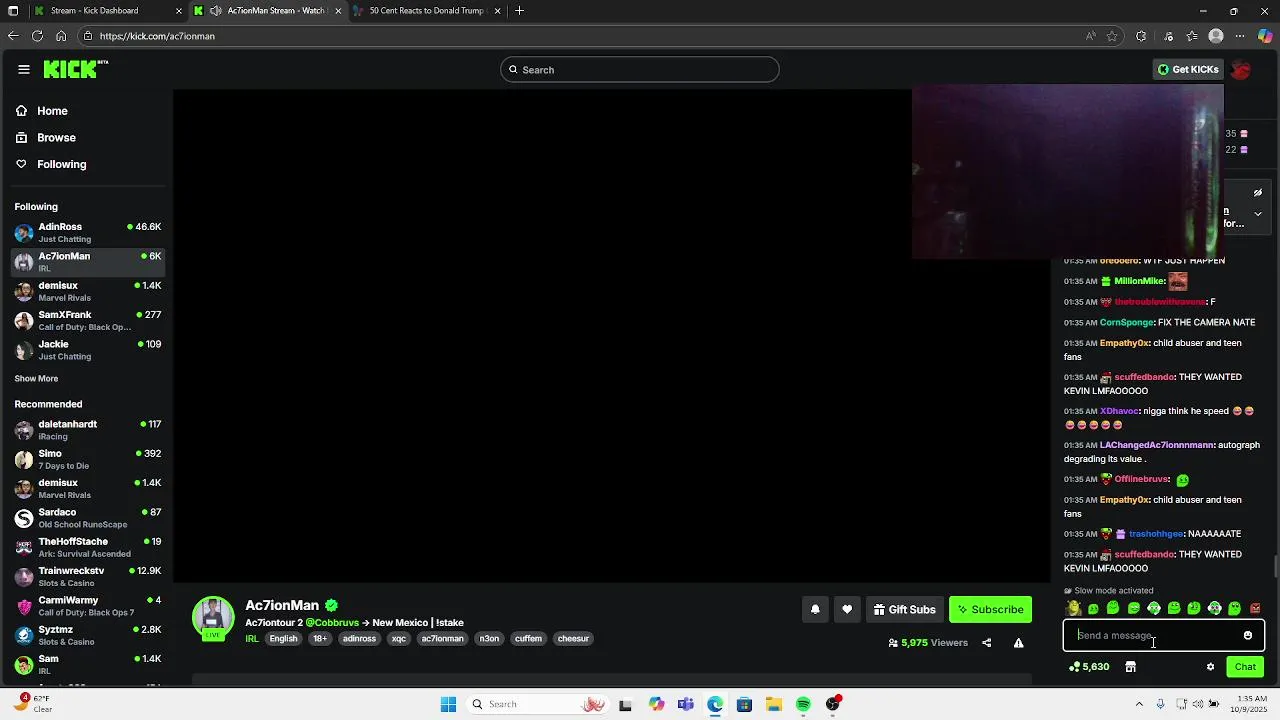The width and height of the screenshot is (1280, 720).
Task: Open the tab actions menu button
Action: 13,11
